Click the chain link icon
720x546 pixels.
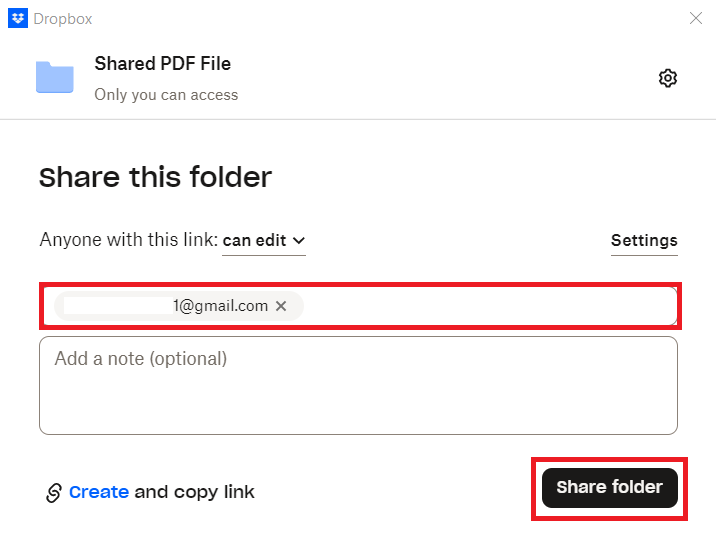[x=53, y=493]
